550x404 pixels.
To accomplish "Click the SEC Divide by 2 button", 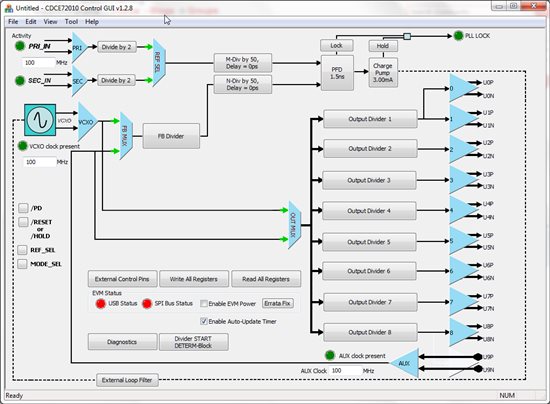I will point(116,81).
